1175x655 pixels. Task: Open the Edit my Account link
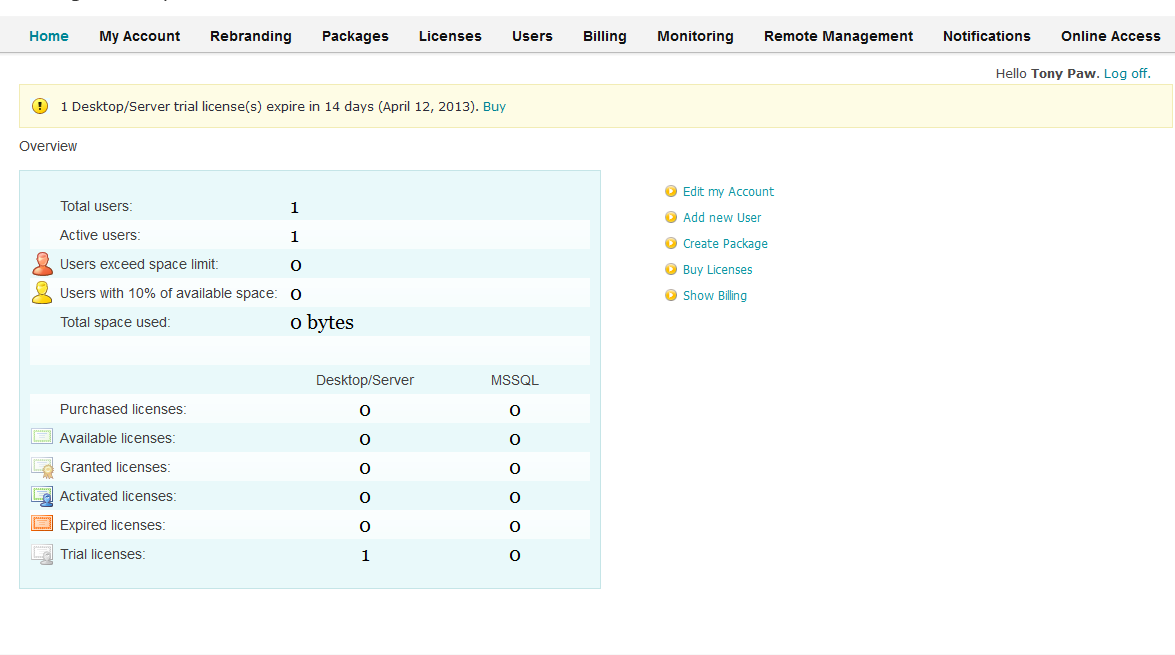tap(728, 191)
